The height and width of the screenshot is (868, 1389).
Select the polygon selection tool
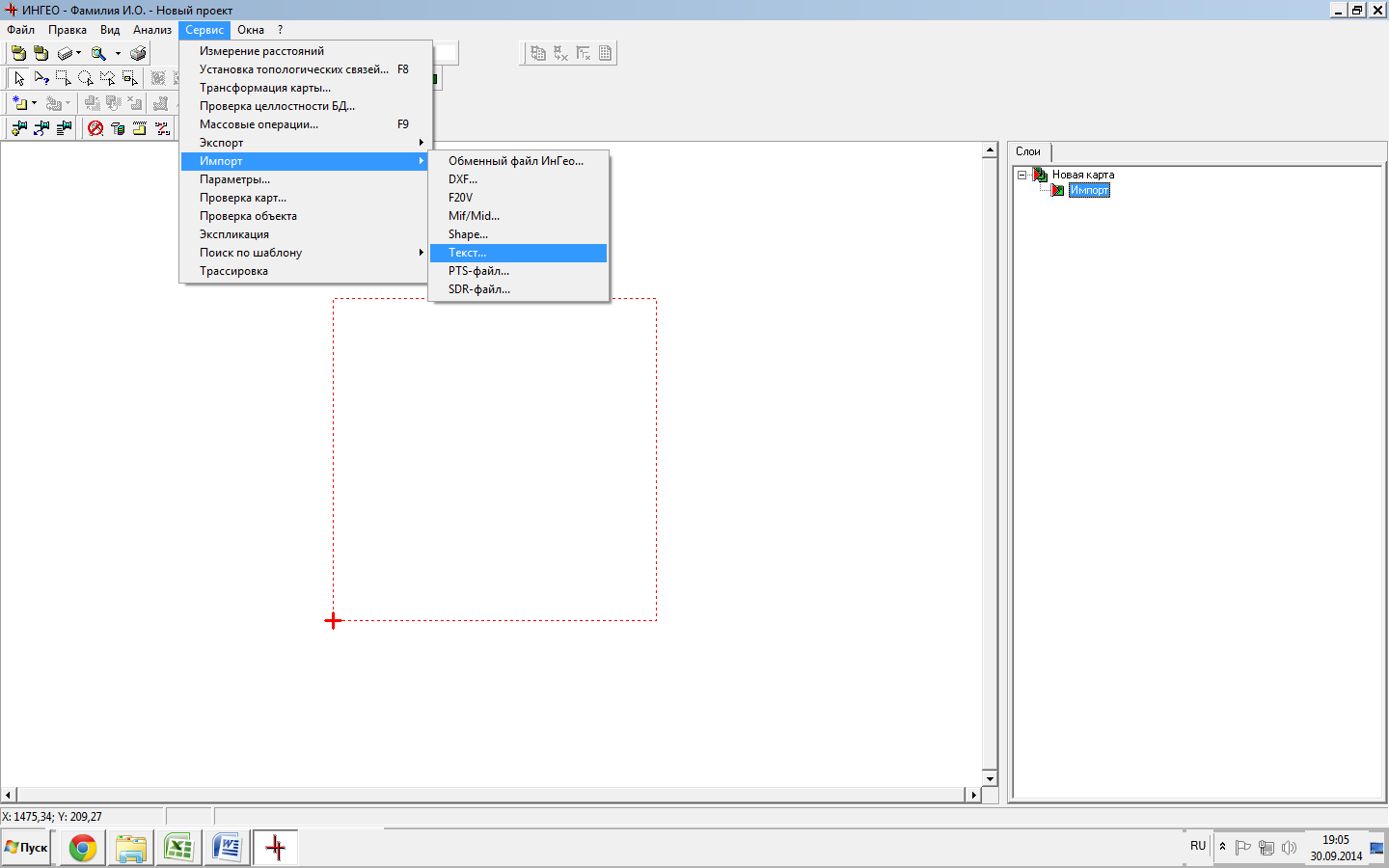[x=108, y=78]
